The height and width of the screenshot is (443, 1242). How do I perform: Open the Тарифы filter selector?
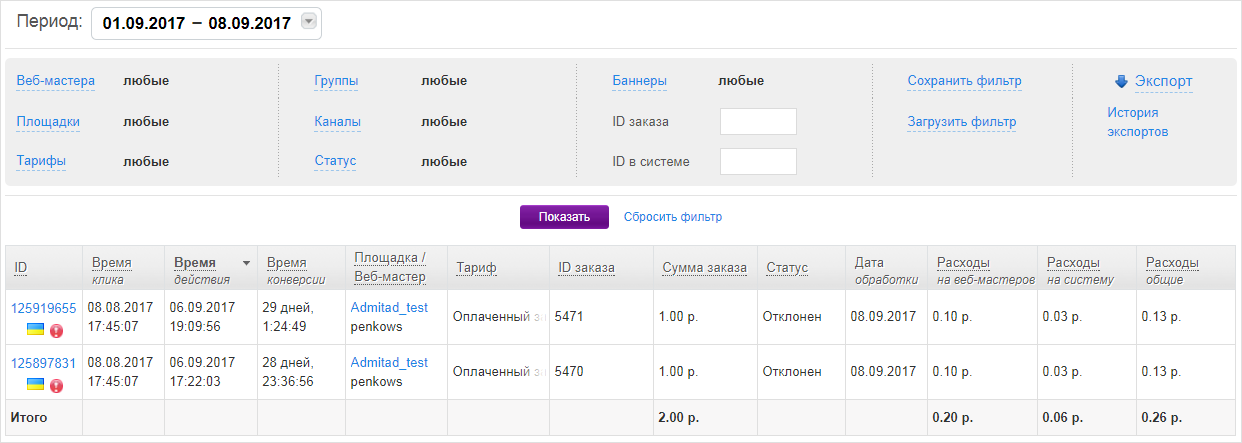click(41, 161)
